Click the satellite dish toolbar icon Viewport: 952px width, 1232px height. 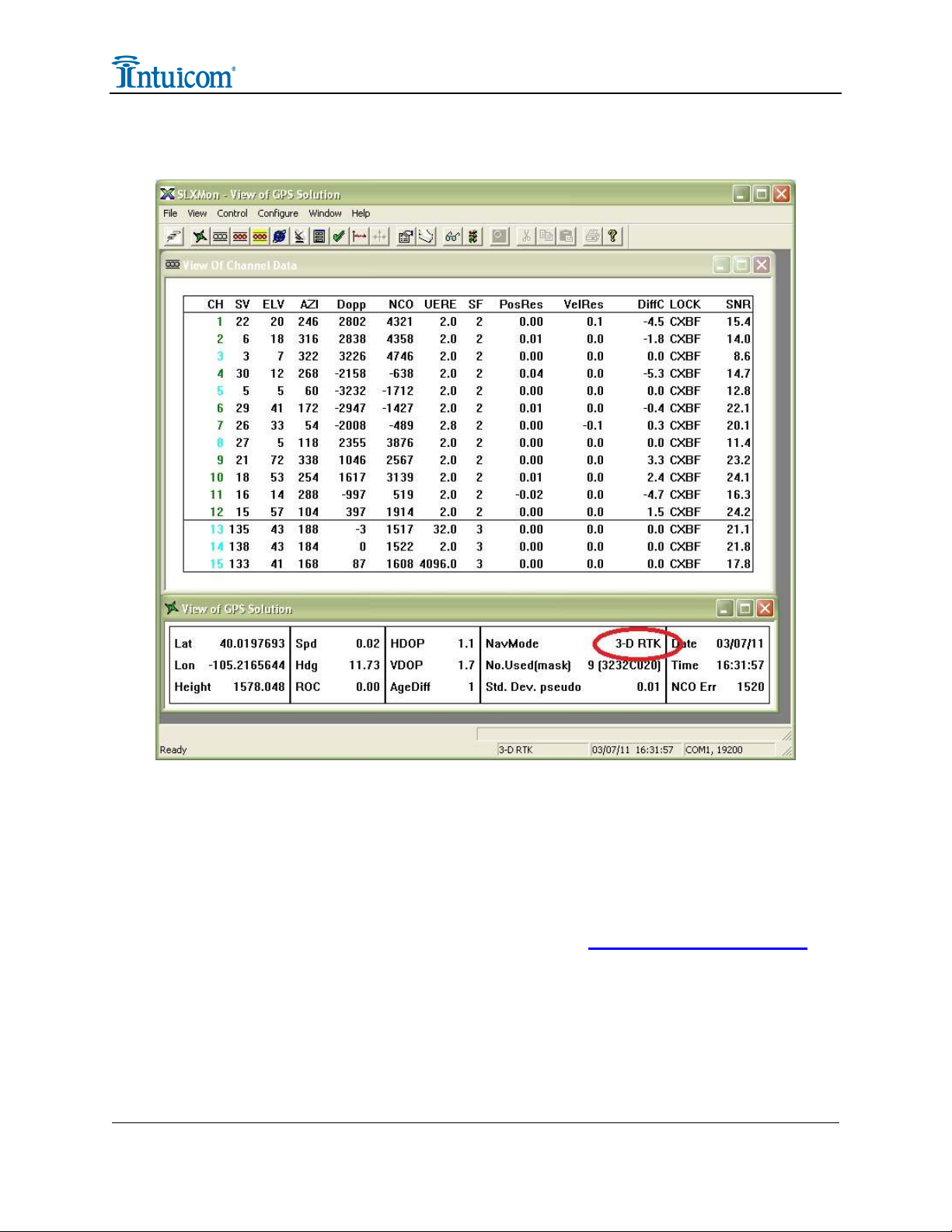(x=299, y=236)
